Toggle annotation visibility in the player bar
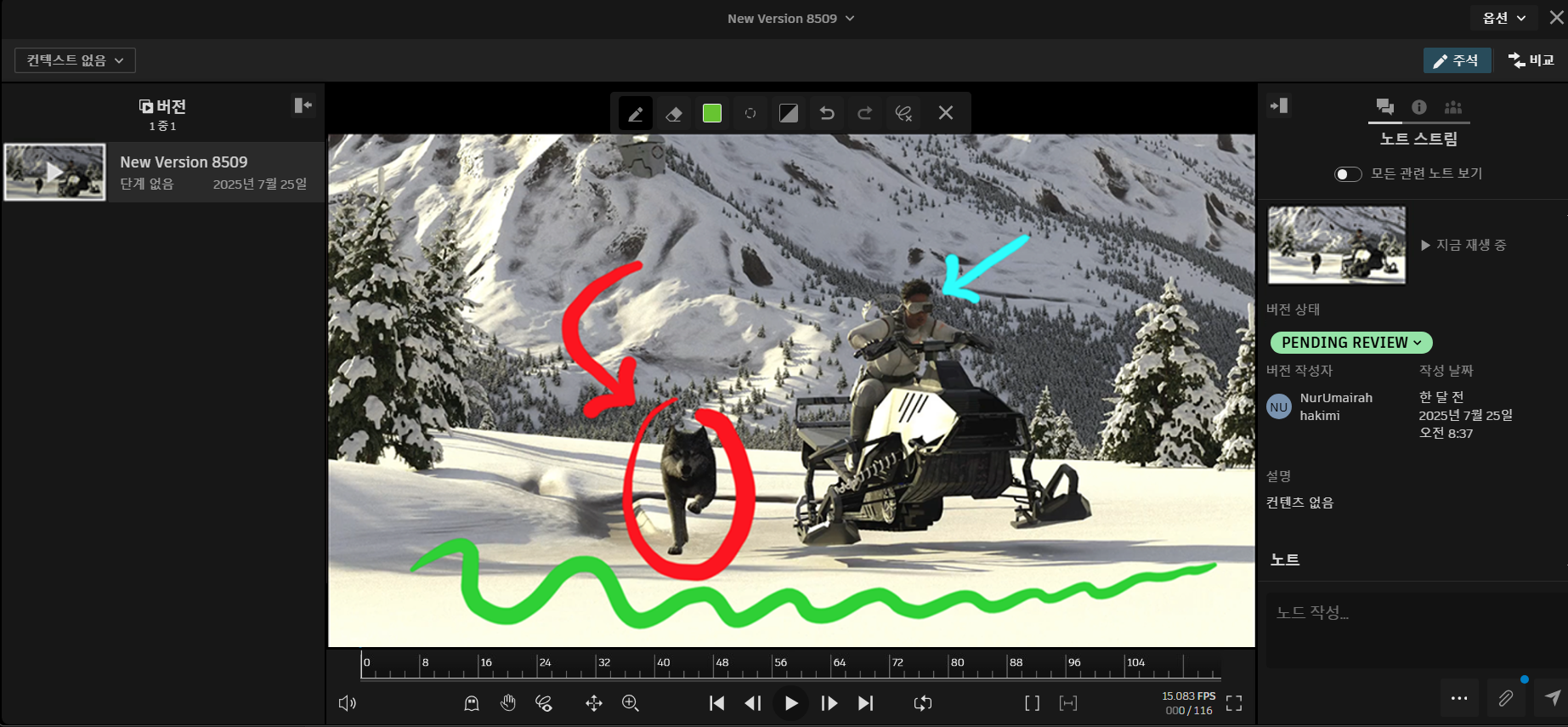Screen dimensions: 1568x727 click(544, 703)
